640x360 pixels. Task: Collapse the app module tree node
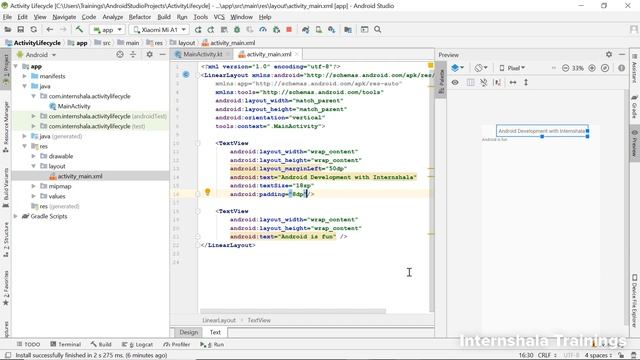[16, 66]
